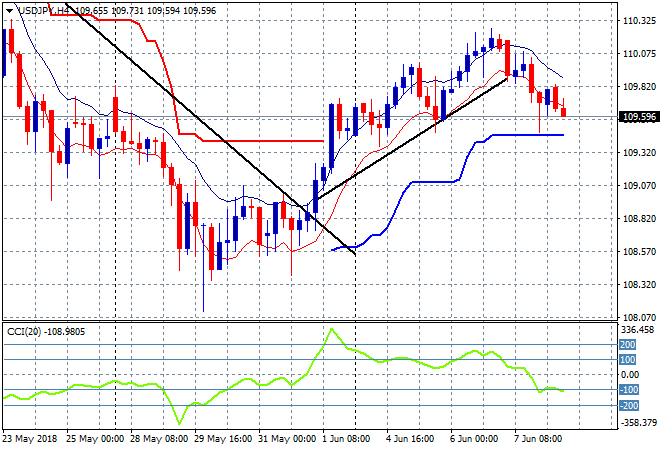Click the high price value 109.731
The height and width of the screenshot is (450, 660).
tap(128, 11)
